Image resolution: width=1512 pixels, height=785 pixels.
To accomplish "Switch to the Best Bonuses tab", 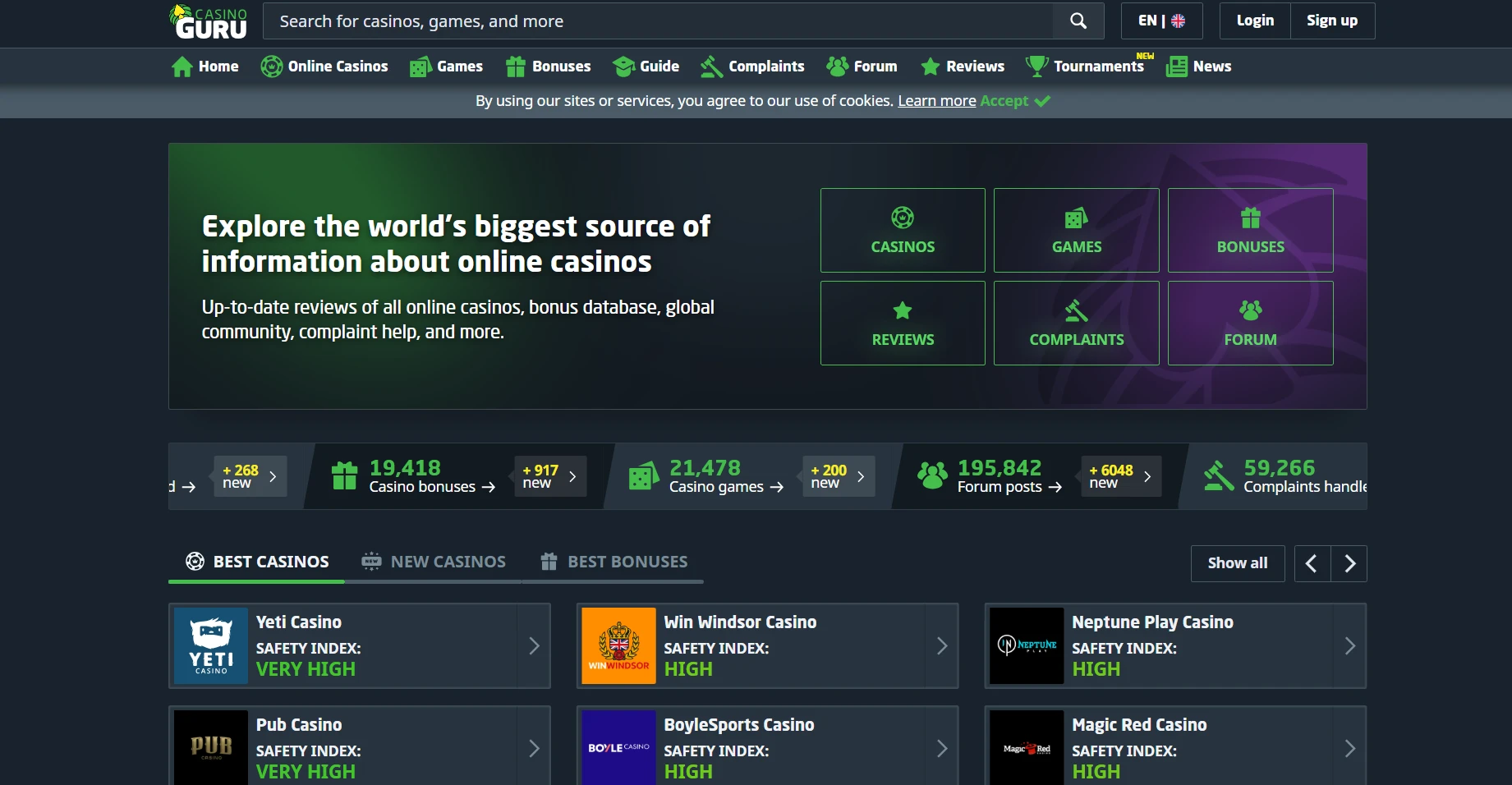I will point(614,562).
